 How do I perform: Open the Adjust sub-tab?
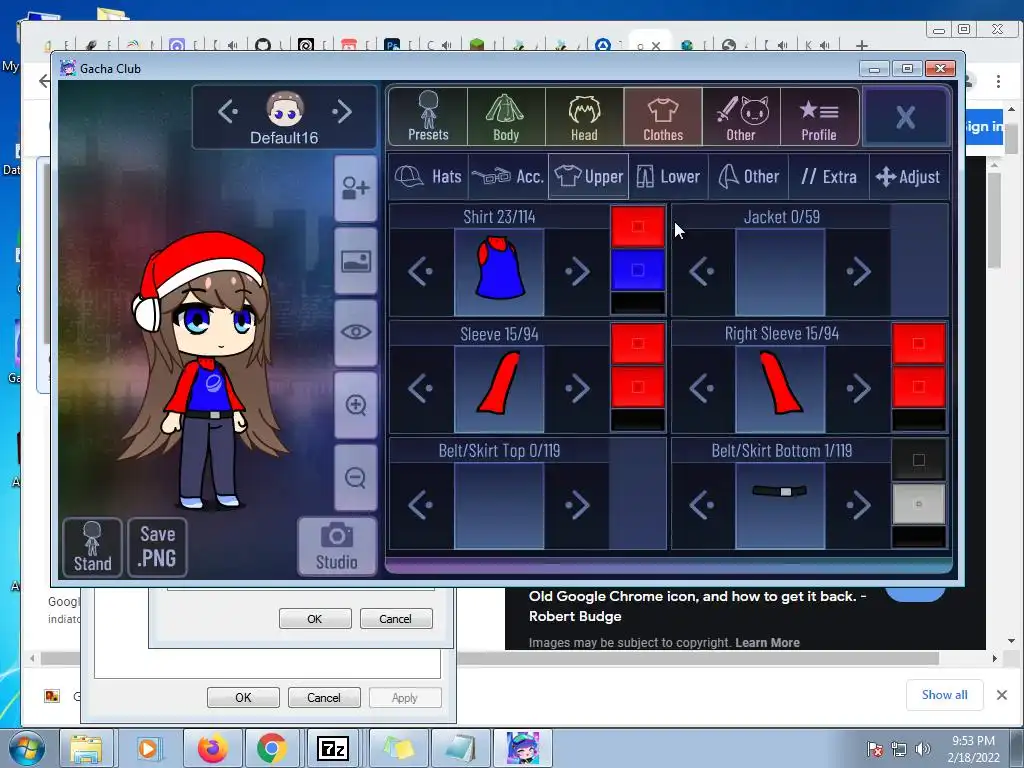click(x=908, y=176)
